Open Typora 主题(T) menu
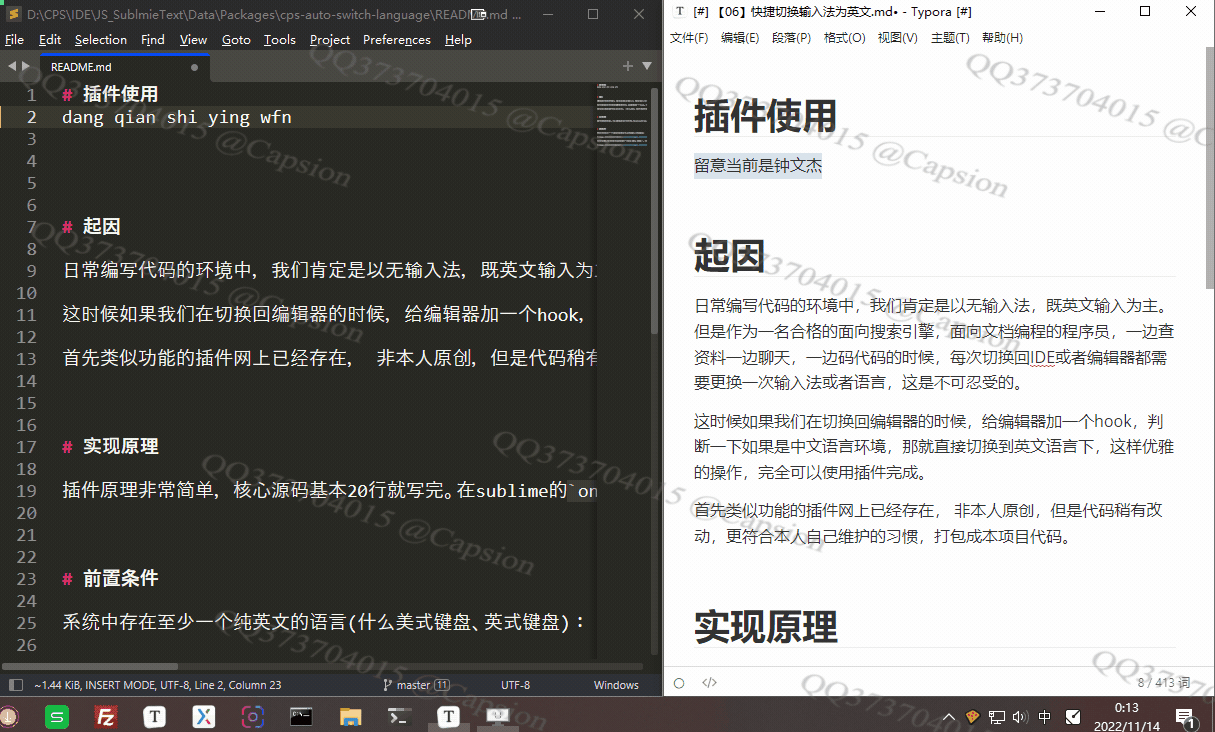The image size is (1215, 732). (950, 38)
